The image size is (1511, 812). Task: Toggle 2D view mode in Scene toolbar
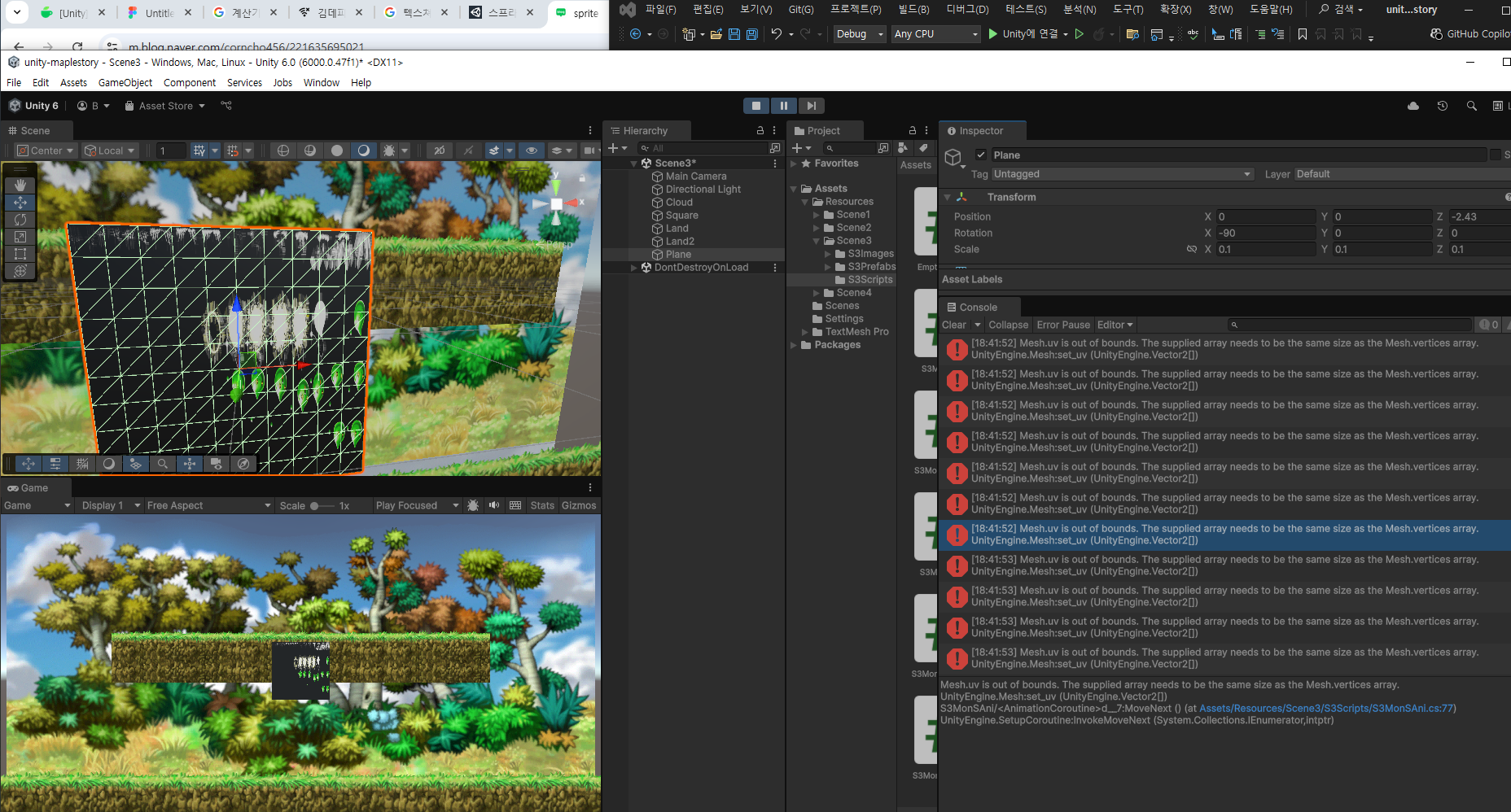(439, 151)
